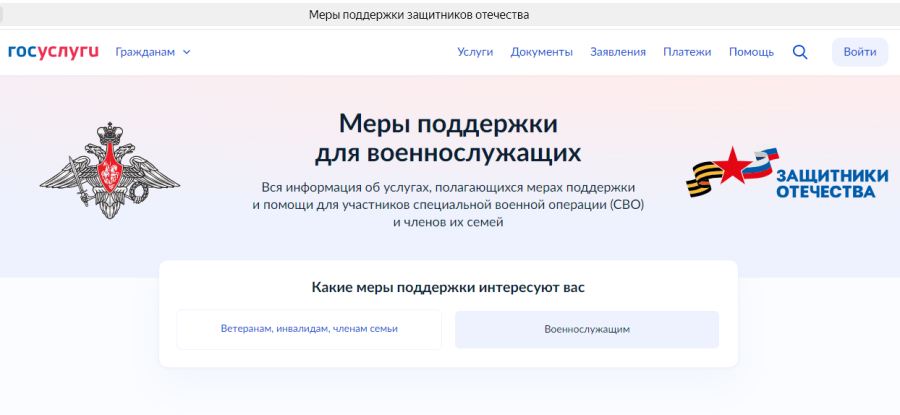Click the Какие меры поддержки интересуют вас heading

[448, 288]
